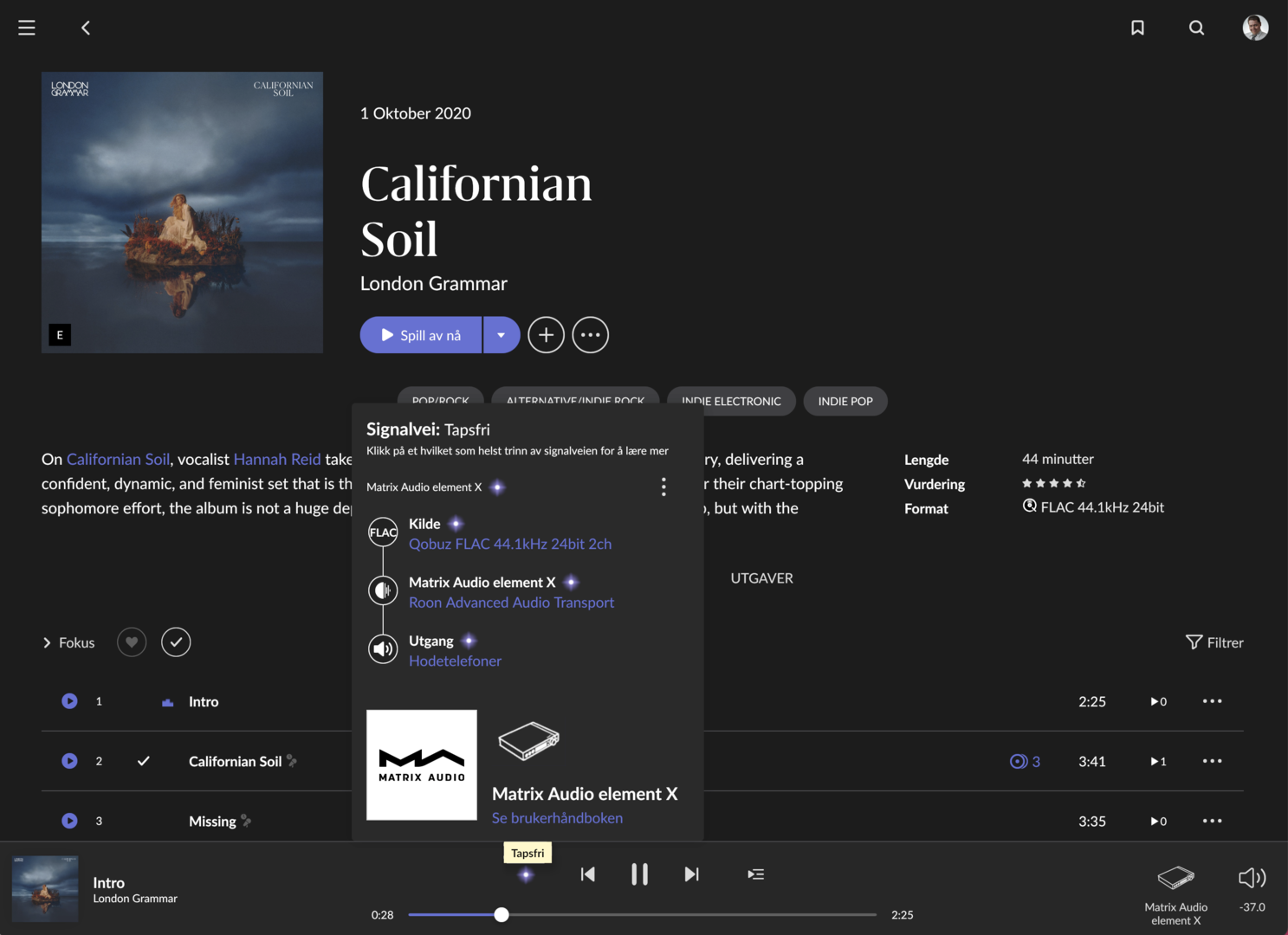Open the bookmarks icon in the header
The width and height of the screenshot is (1288, 935).
[1137, 28]
